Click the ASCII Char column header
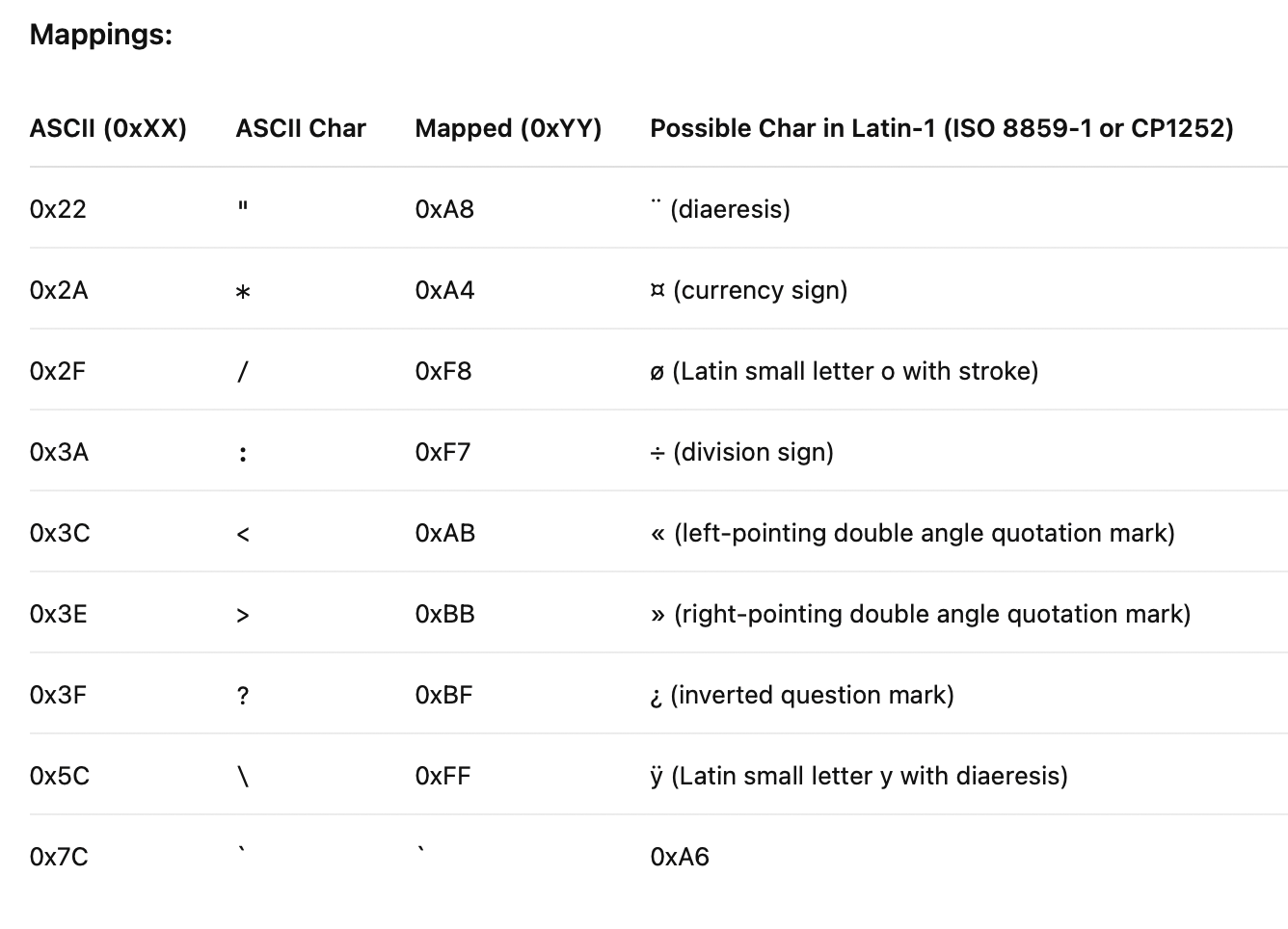The height and width of the screenshot is (929, 1288). click(x=301, y=128)
